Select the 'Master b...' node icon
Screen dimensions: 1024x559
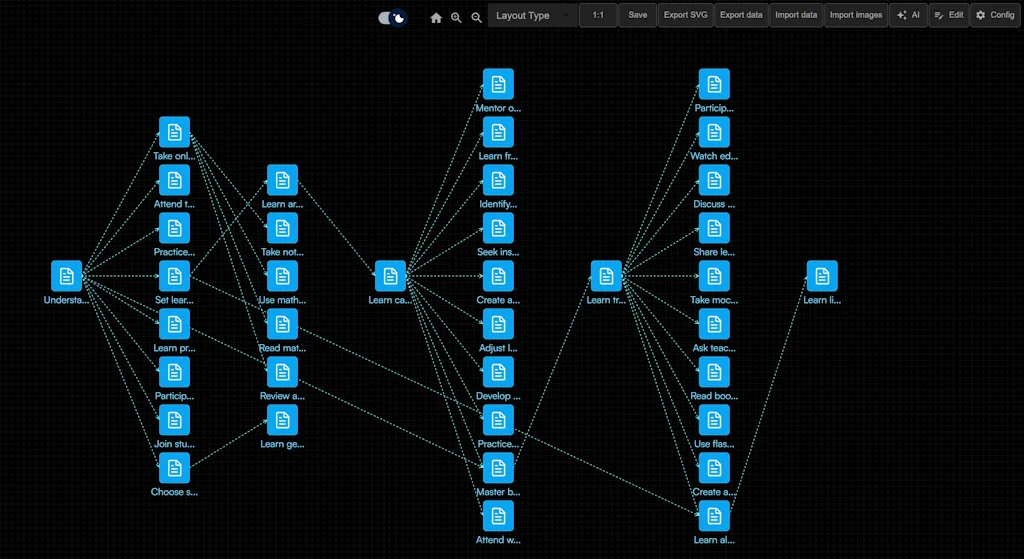[x=498, y=468]
